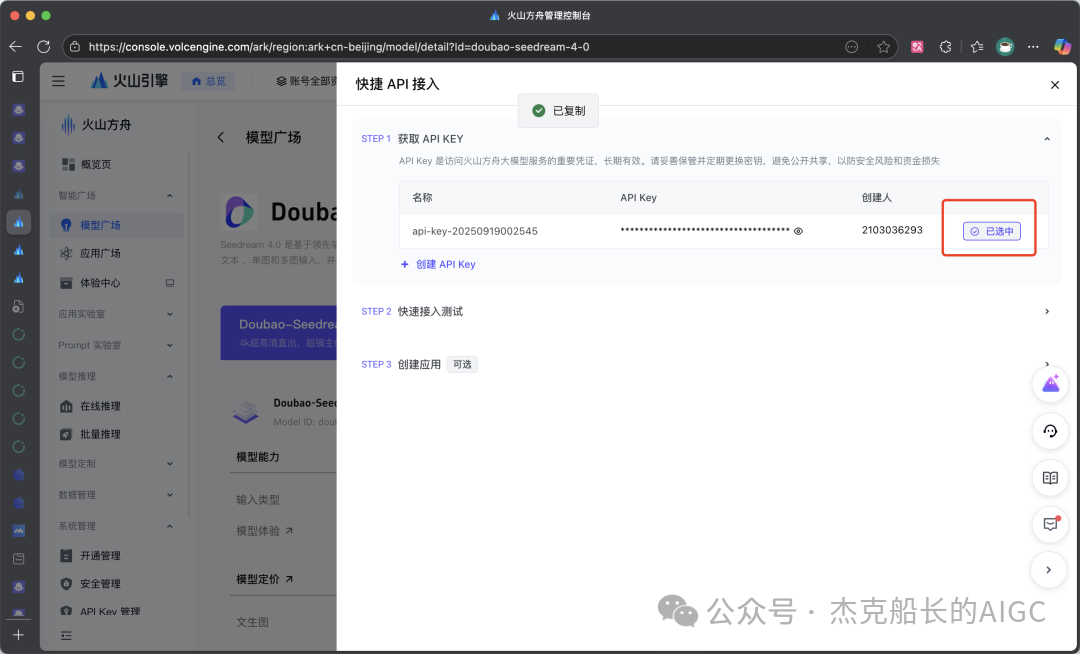1080x654 pixels.
Task: Collapse sidebar with bottom menu icon
Action: 66,635
